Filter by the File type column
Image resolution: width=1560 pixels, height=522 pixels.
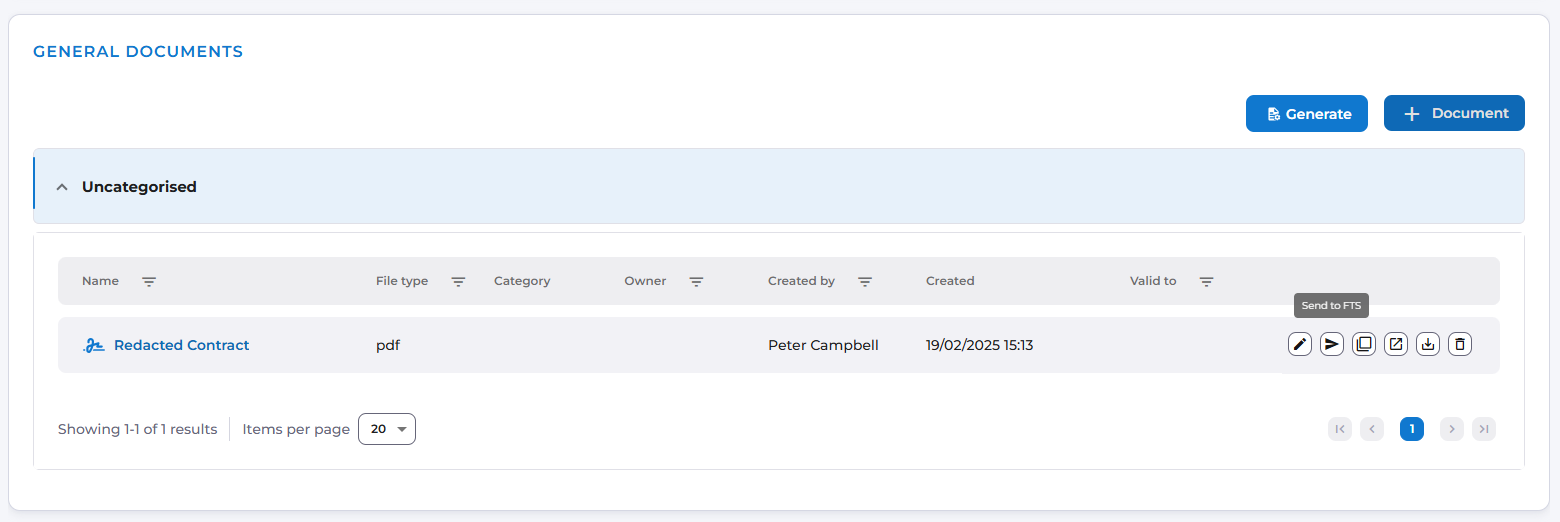point(458,282)
